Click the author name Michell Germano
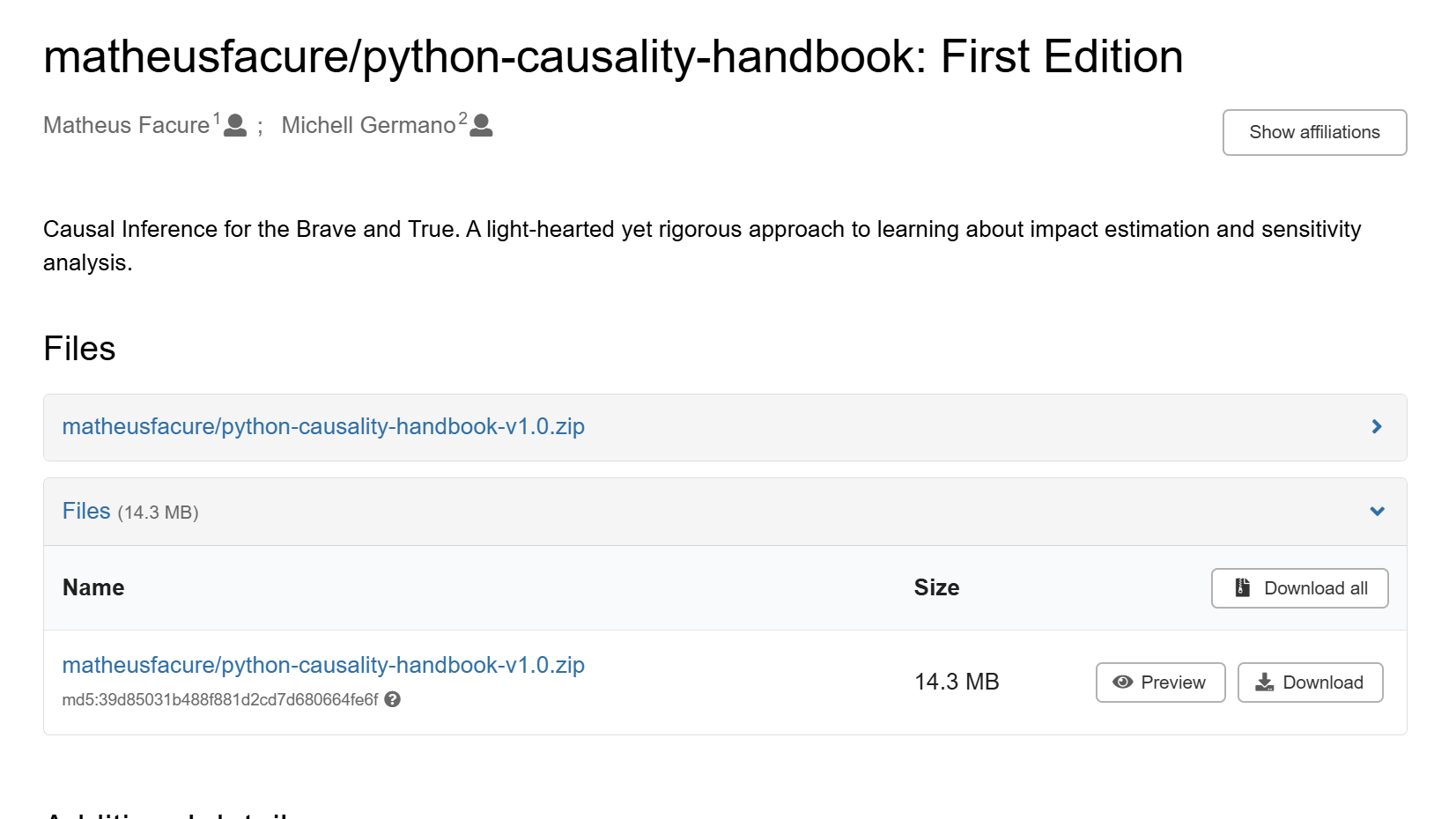 click(x=368, y=126)
